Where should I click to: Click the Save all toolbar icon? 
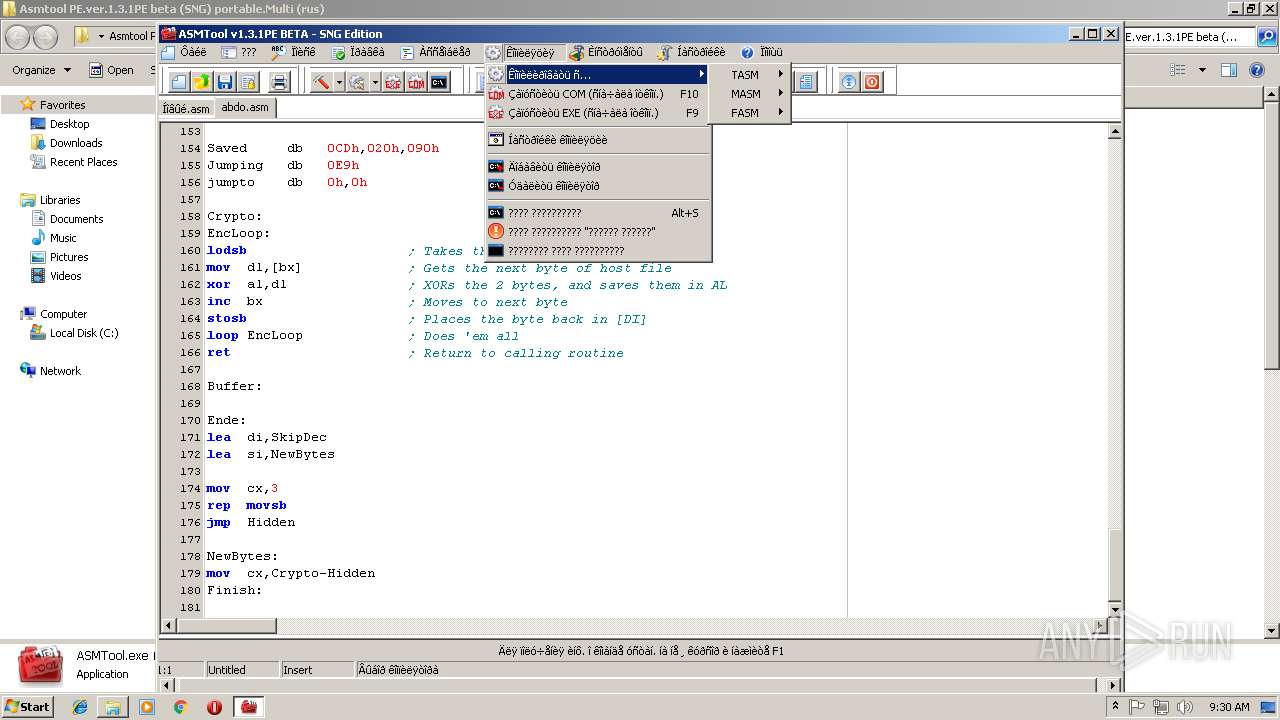pos(248,82)
